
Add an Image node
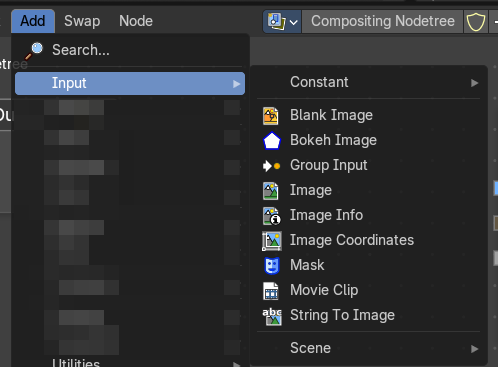(x=369, y=190)
